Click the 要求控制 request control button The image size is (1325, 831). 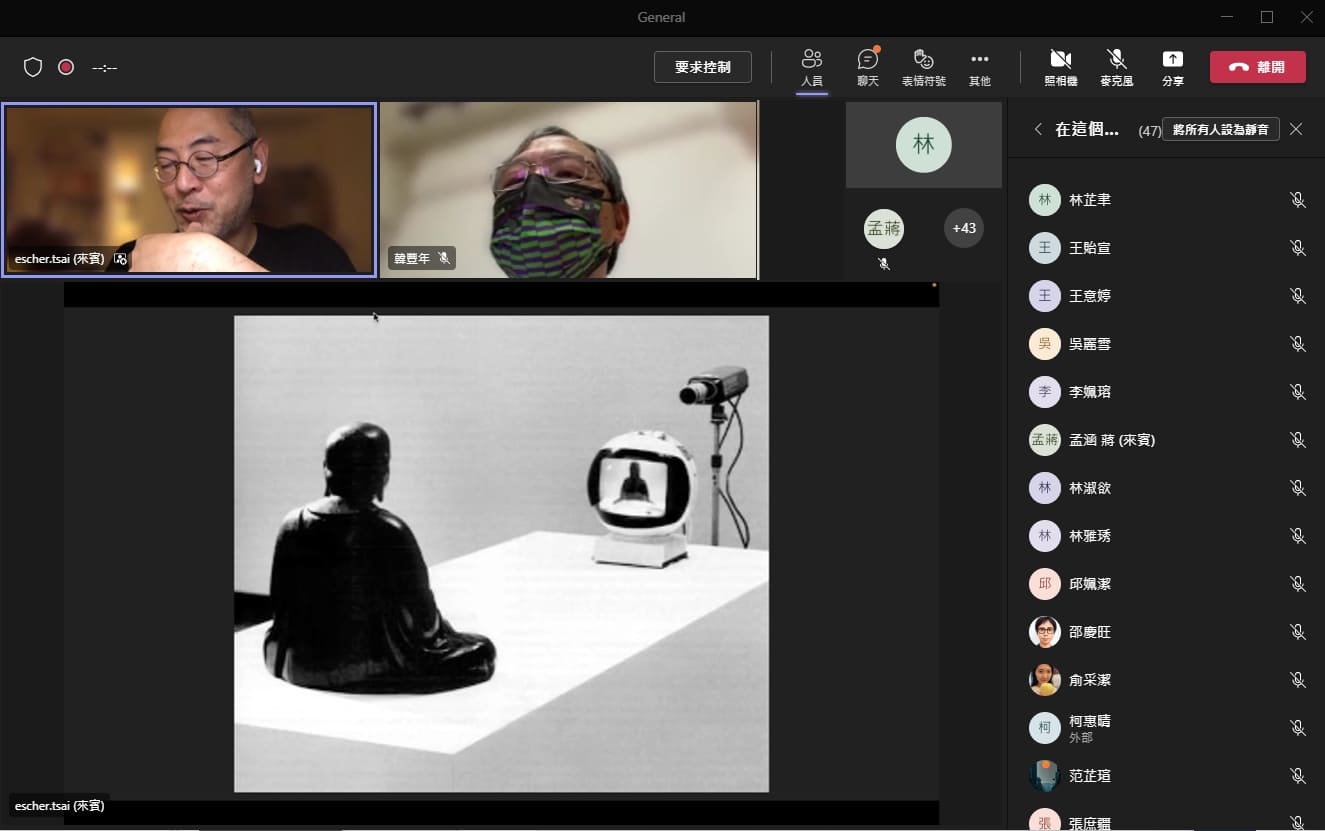702,67
